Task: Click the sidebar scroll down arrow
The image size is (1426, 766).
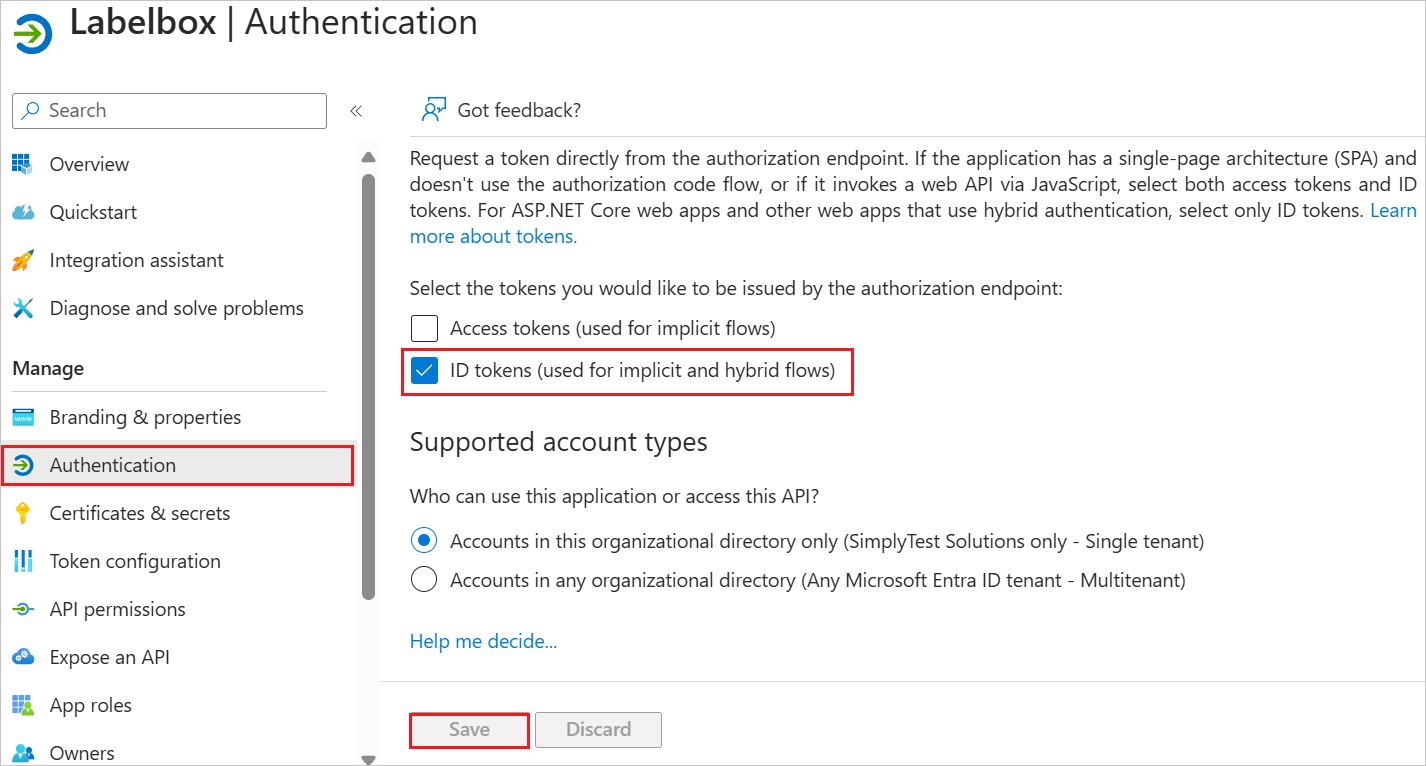Action: tap(368, 759)
